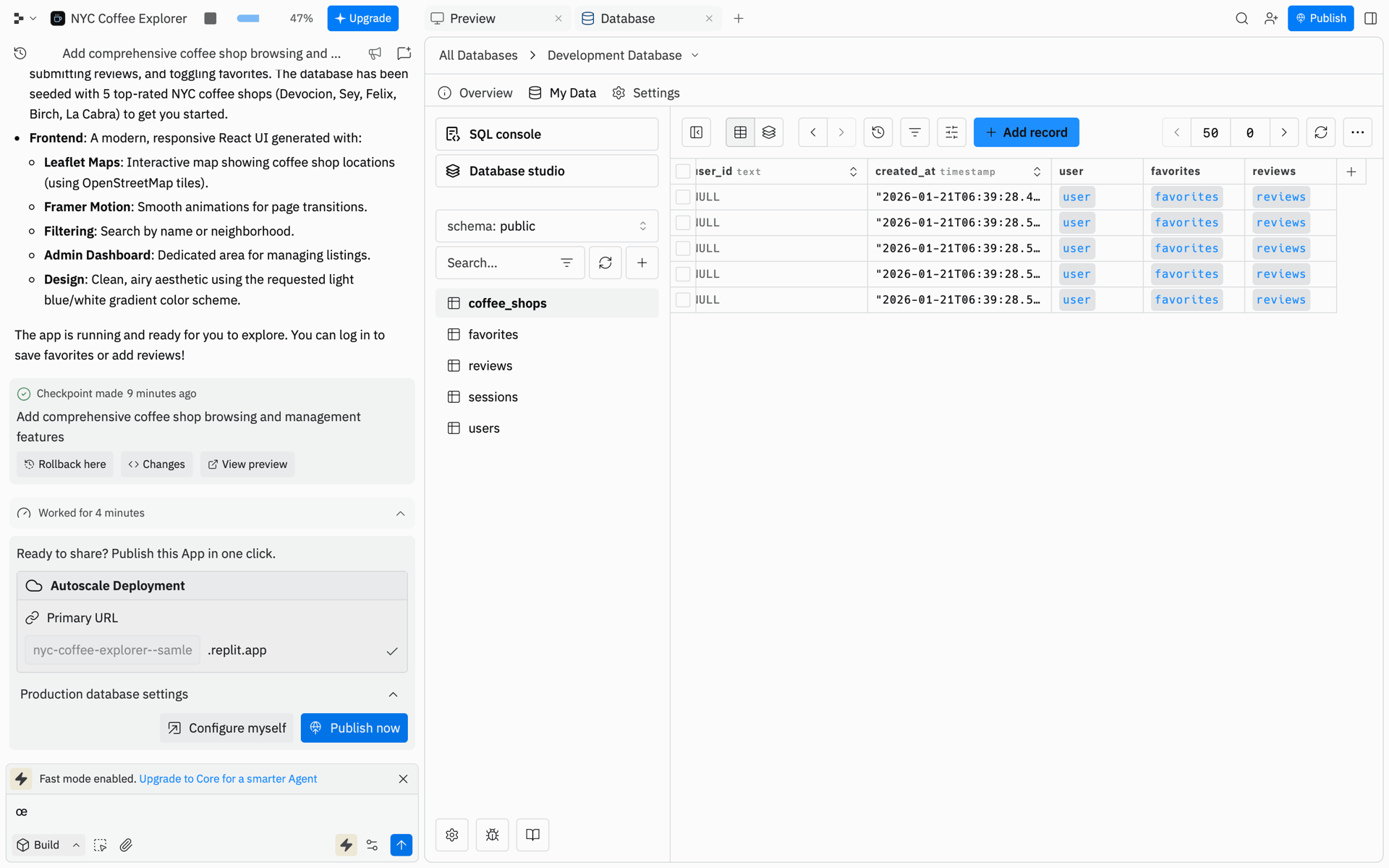Click the search magnifier icon
This screenshot has height=868, width=1389.
coord(1241,19)
